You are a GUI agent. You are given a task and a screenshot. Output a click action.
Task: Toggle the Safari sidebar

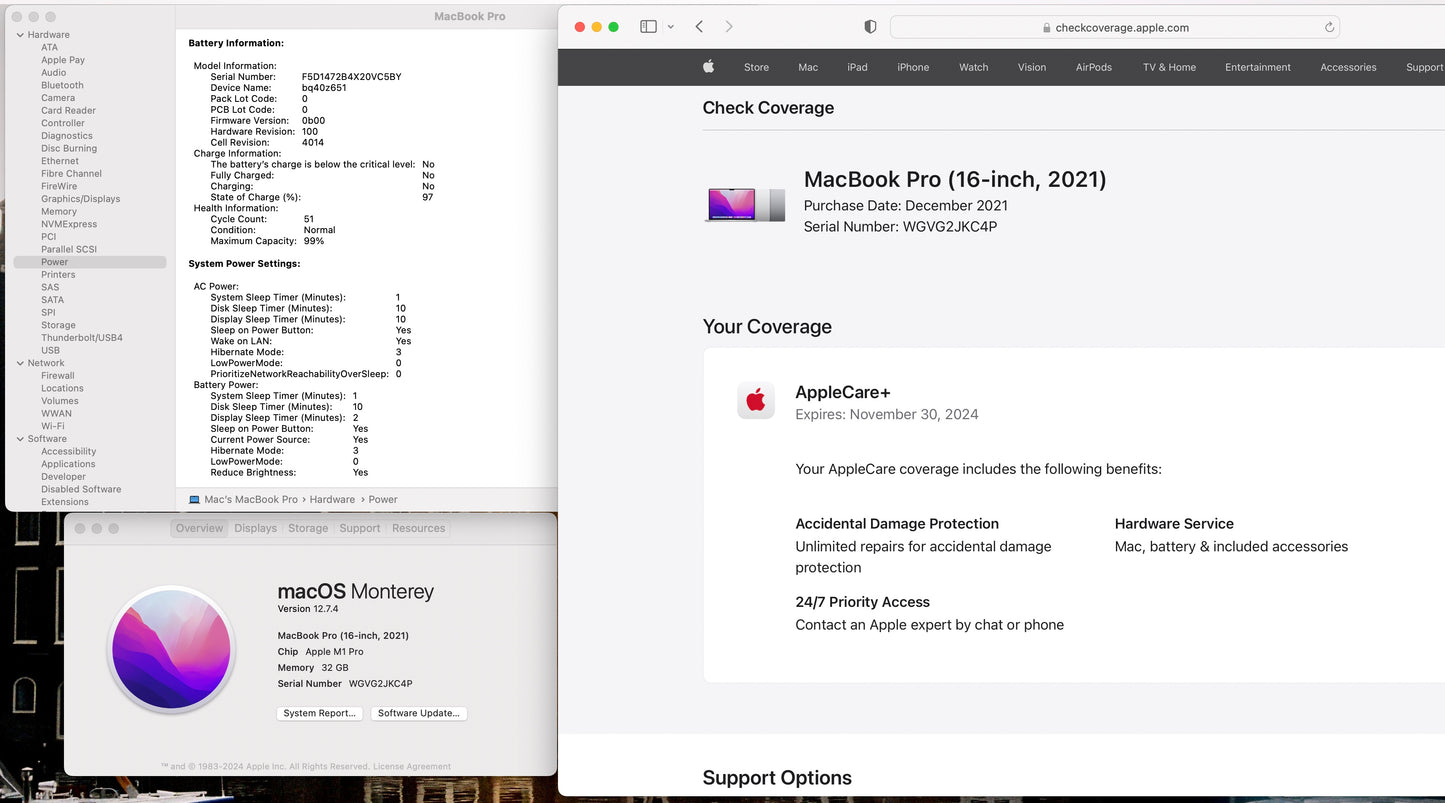tap(648, 26)
